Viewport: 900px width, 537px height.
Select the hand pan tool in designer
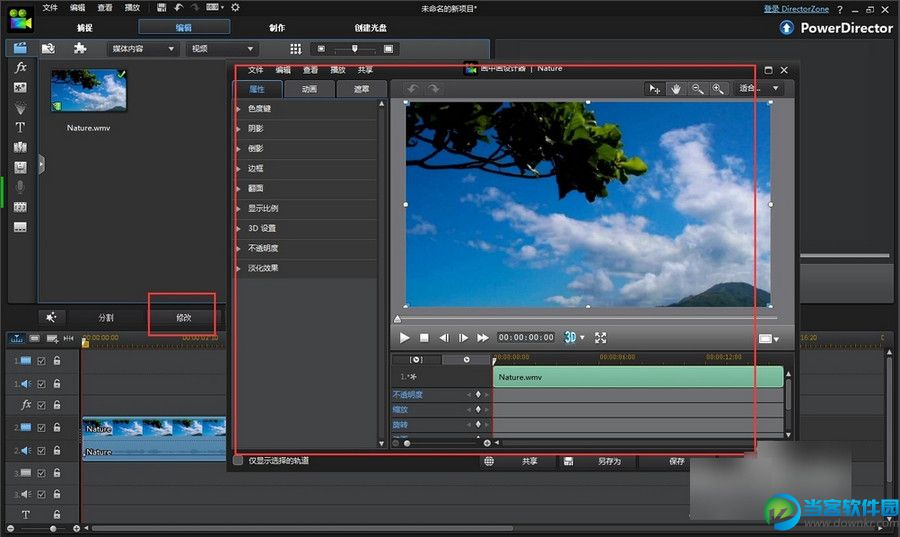(x=676, y=89)
